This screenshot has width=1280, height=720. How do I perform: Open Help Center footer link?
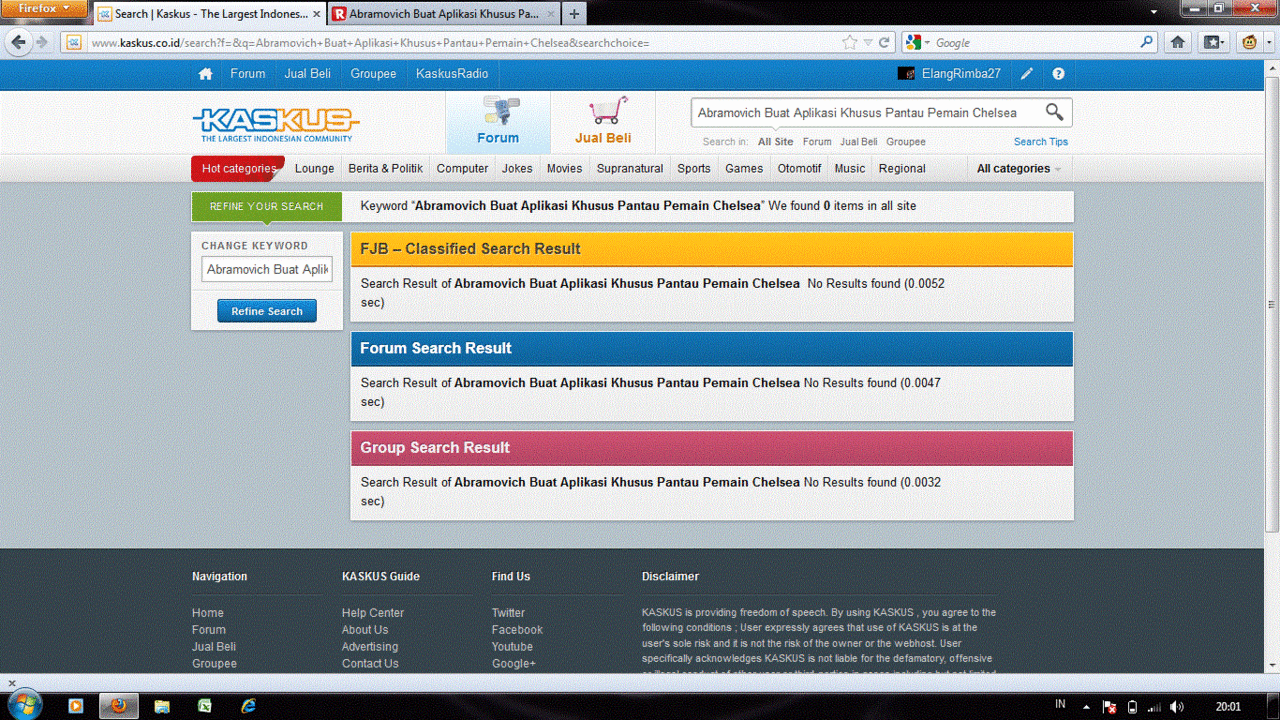pyautogui.click(x=373, y=613)
